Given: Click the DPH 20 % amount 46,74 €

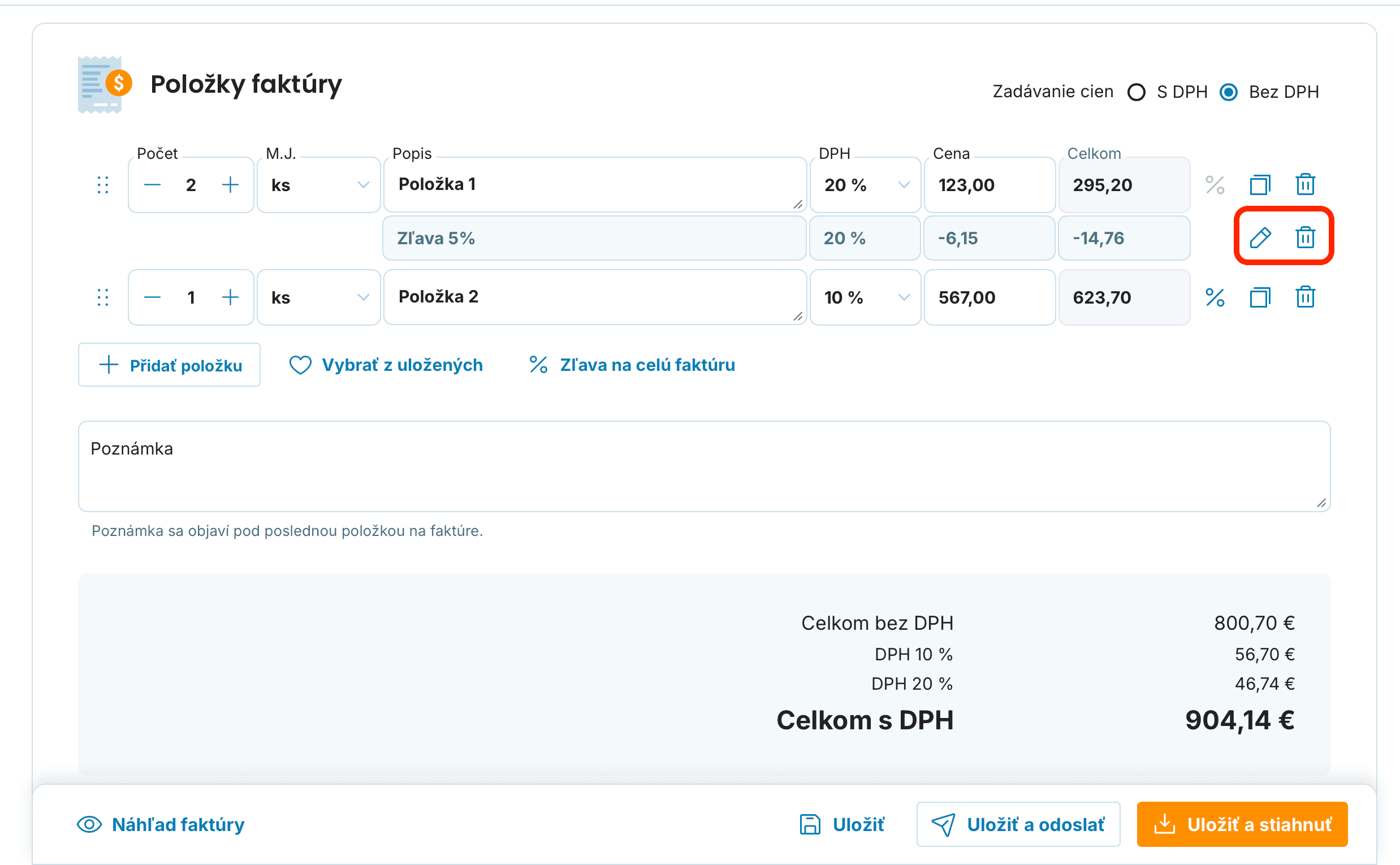Looking at the screenshot, I should coord(1264,684).
